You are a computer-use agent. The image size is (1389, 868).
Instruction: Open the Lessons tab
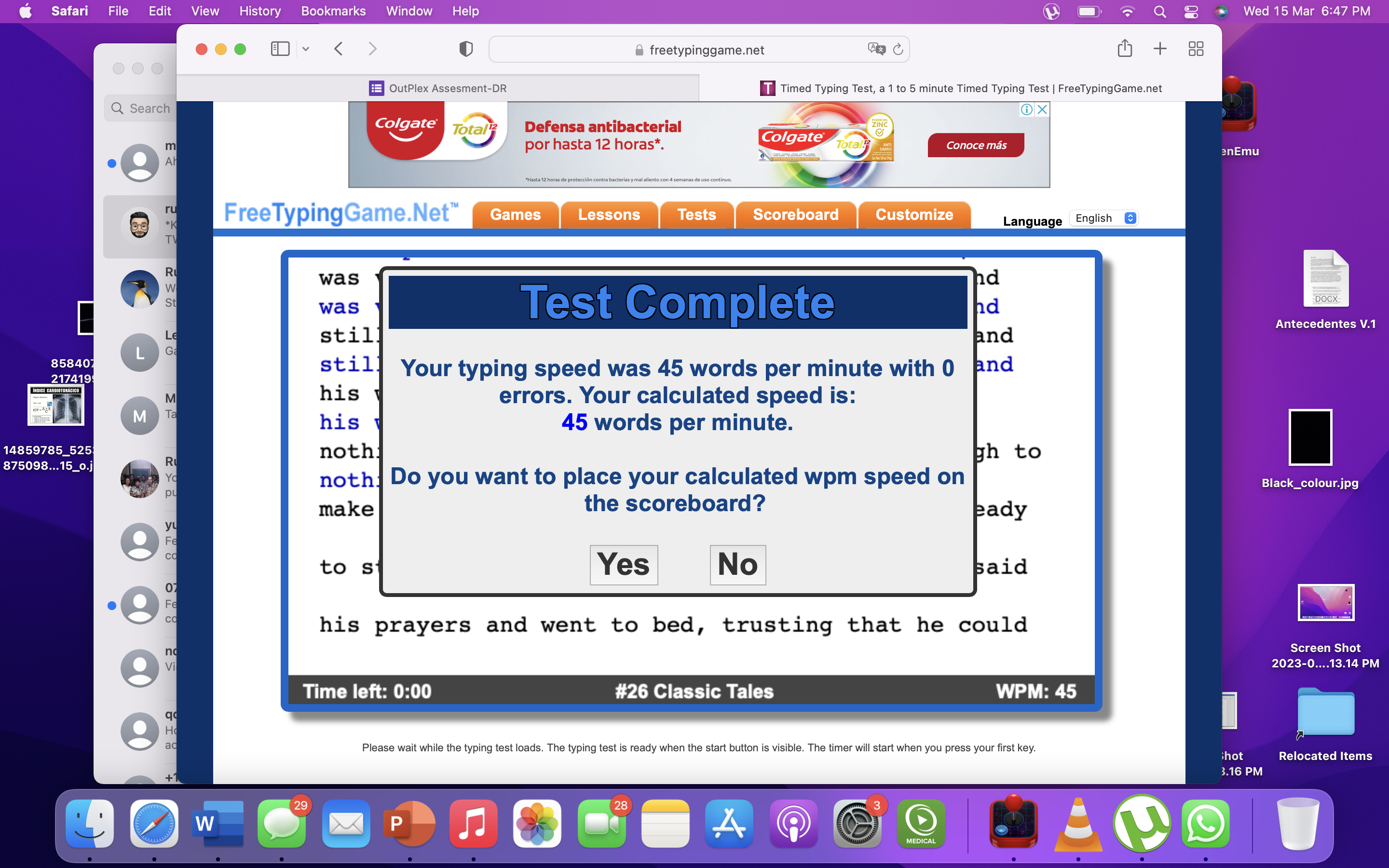pyautogui.click(x=609, y=215)
